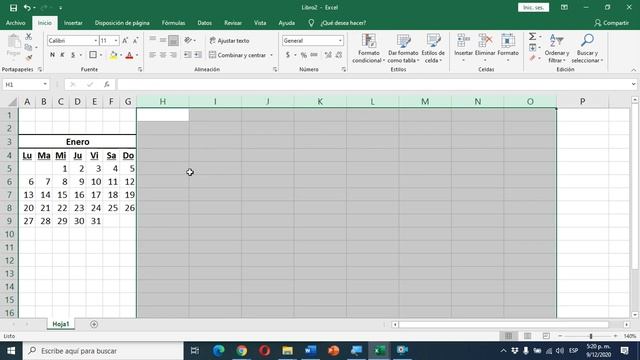Open the font size 11 dropdown
Image resolution: width=640 pixels, height=360 pixels.
click(116, 40)
